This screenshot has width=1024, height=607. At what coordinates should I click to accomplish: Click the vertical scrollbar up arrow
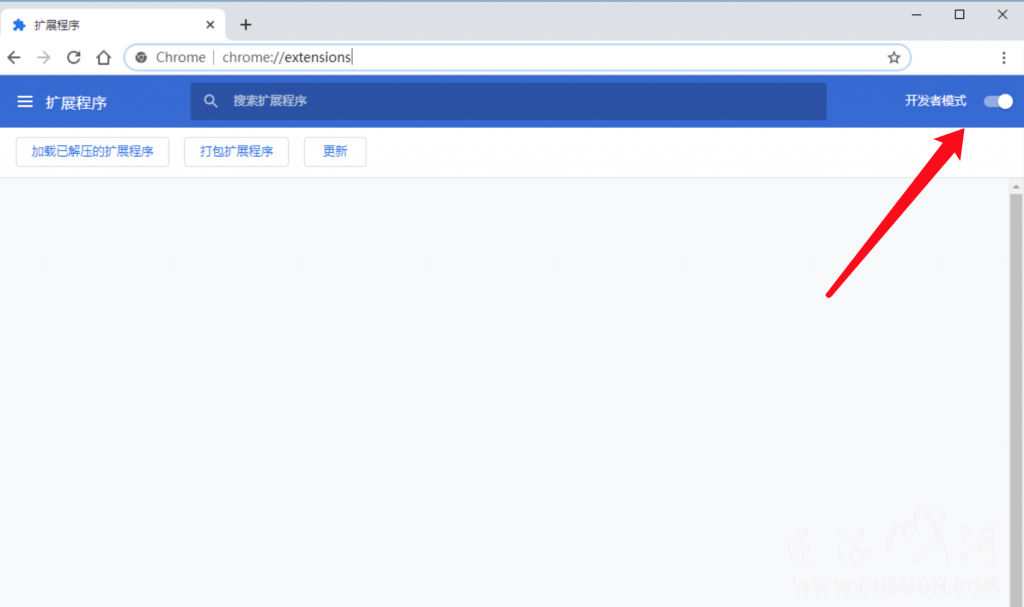1016,187
